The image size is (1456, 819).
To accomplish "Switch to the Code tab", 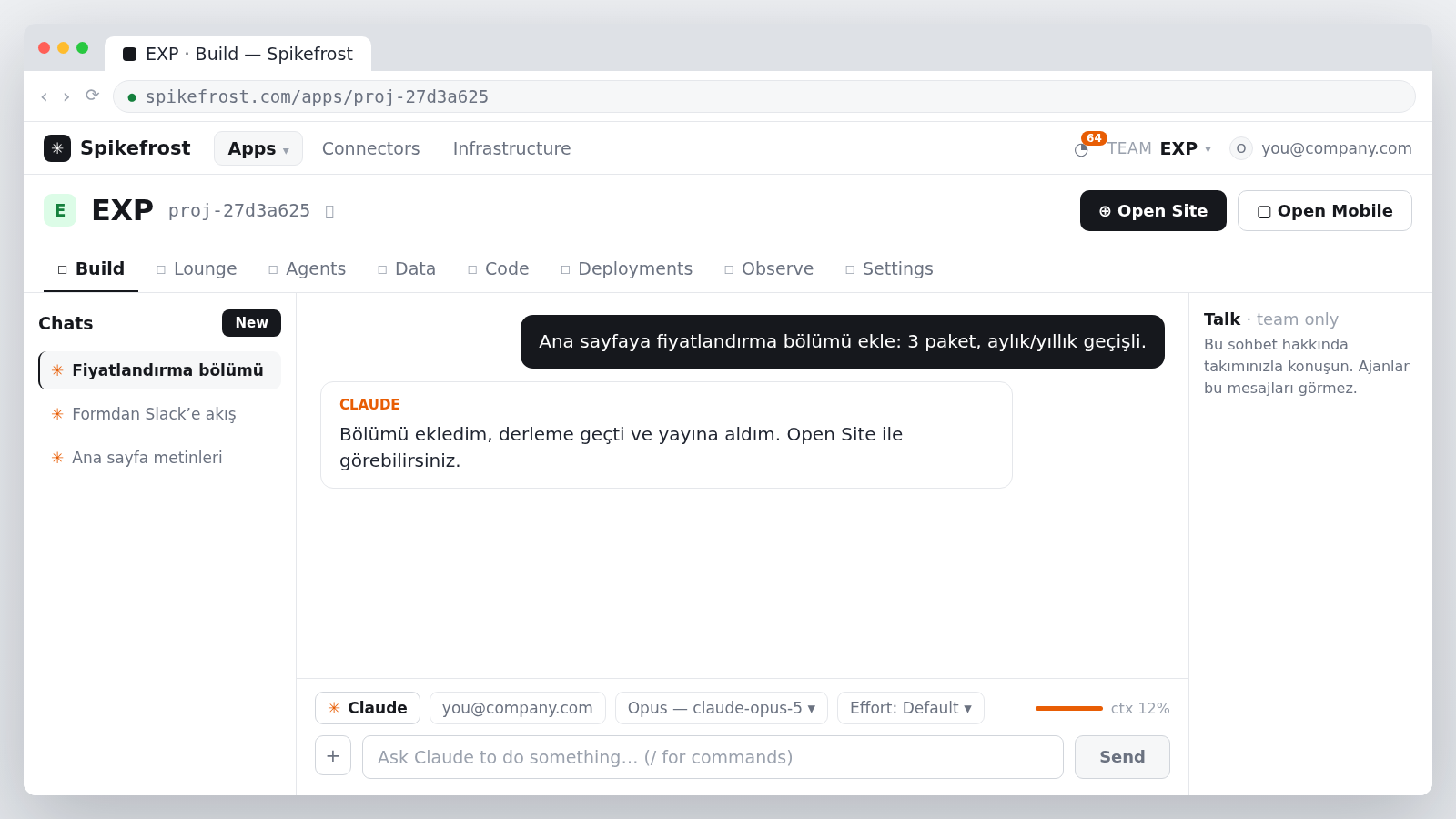I will pos(499,269).
